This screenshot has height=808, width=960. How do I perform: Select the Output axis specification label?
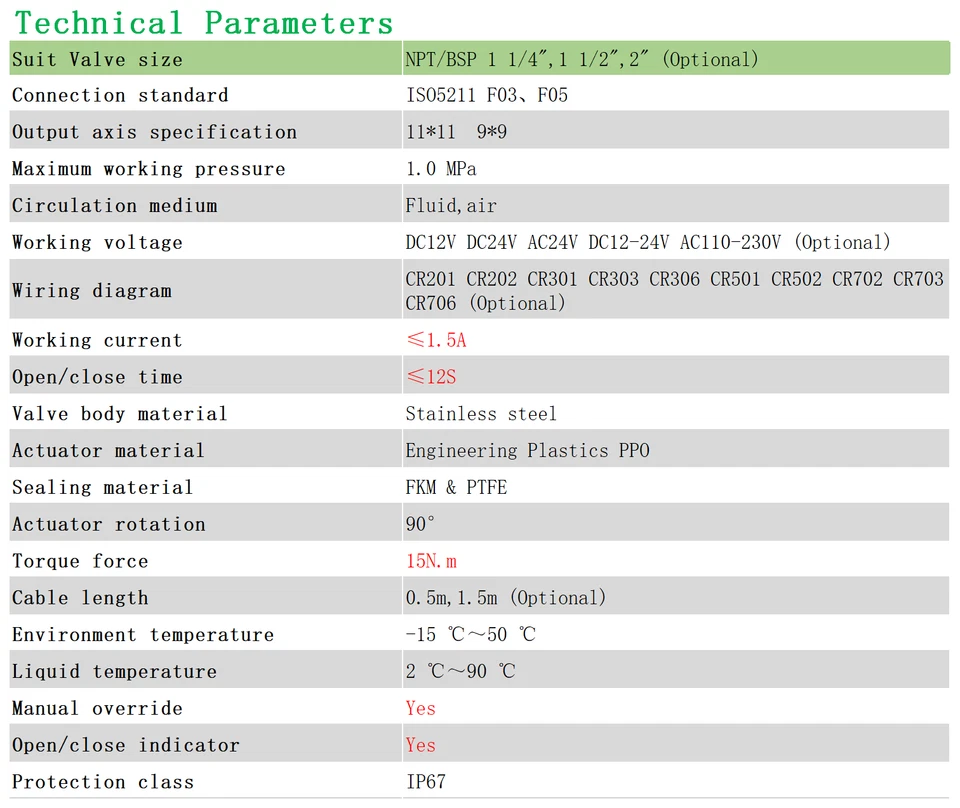pyautogui.click(x=155, y=132)
